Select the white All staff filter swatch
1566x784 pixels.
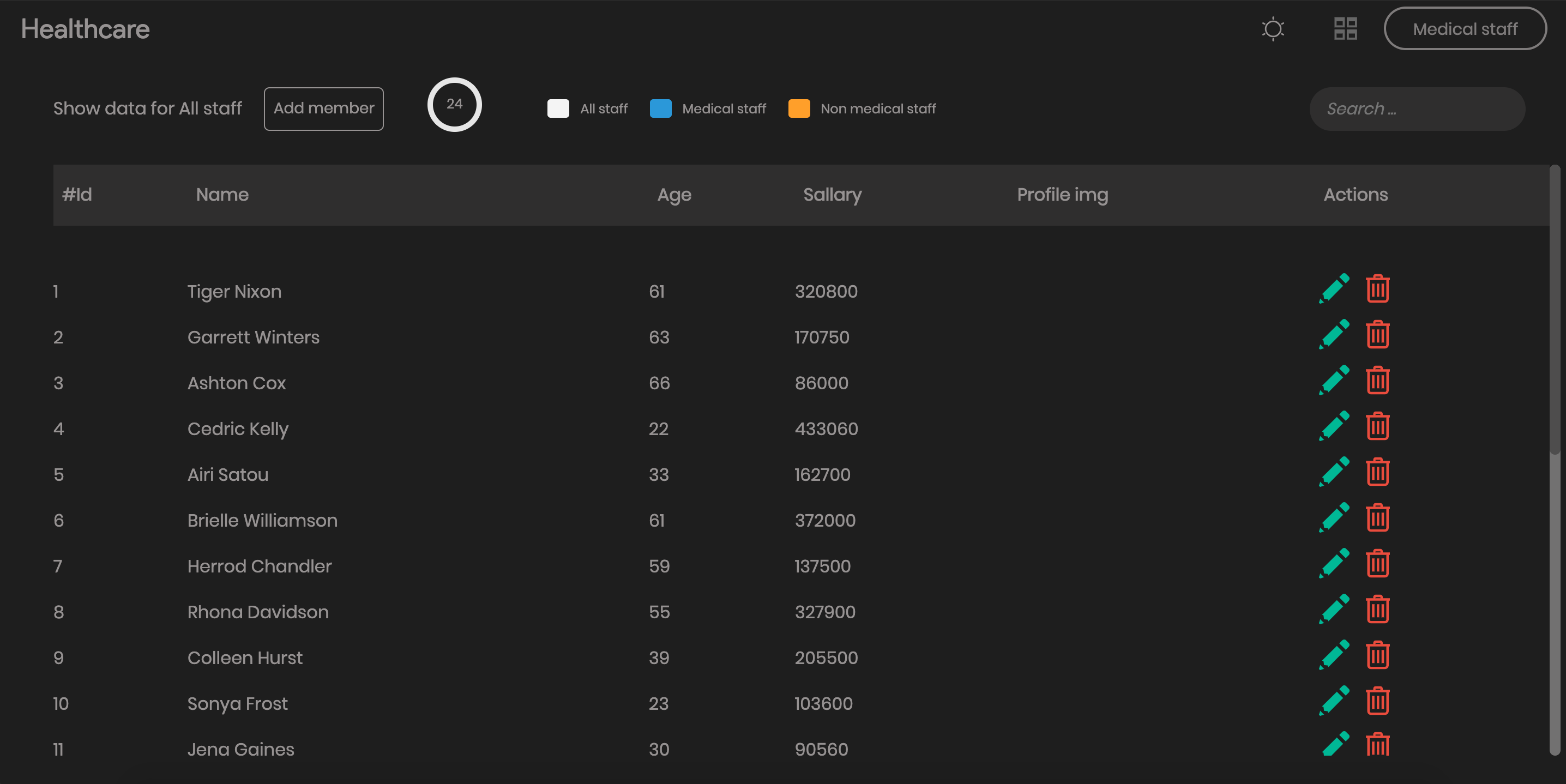point(557,109)
